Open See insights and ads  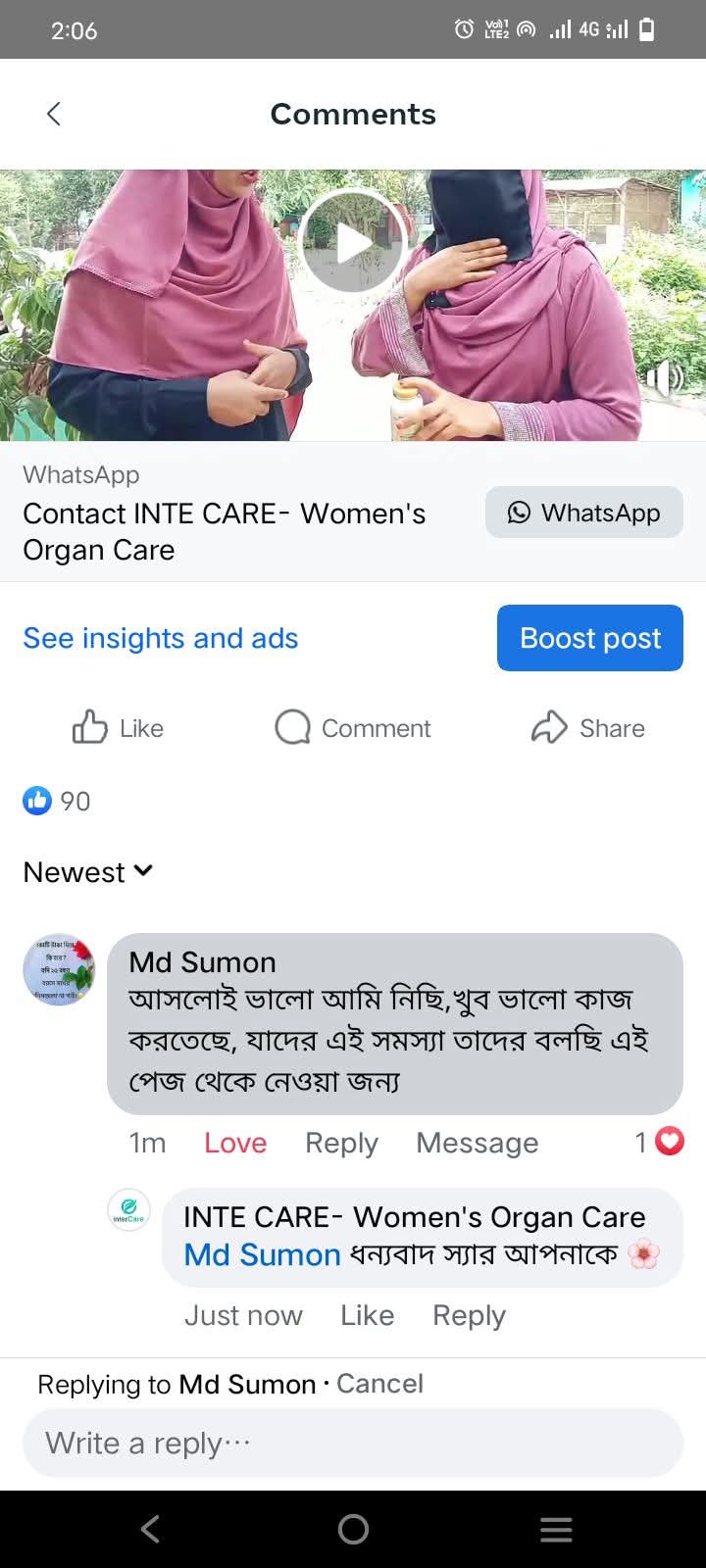pyautogui.click(x=161, y=638)
